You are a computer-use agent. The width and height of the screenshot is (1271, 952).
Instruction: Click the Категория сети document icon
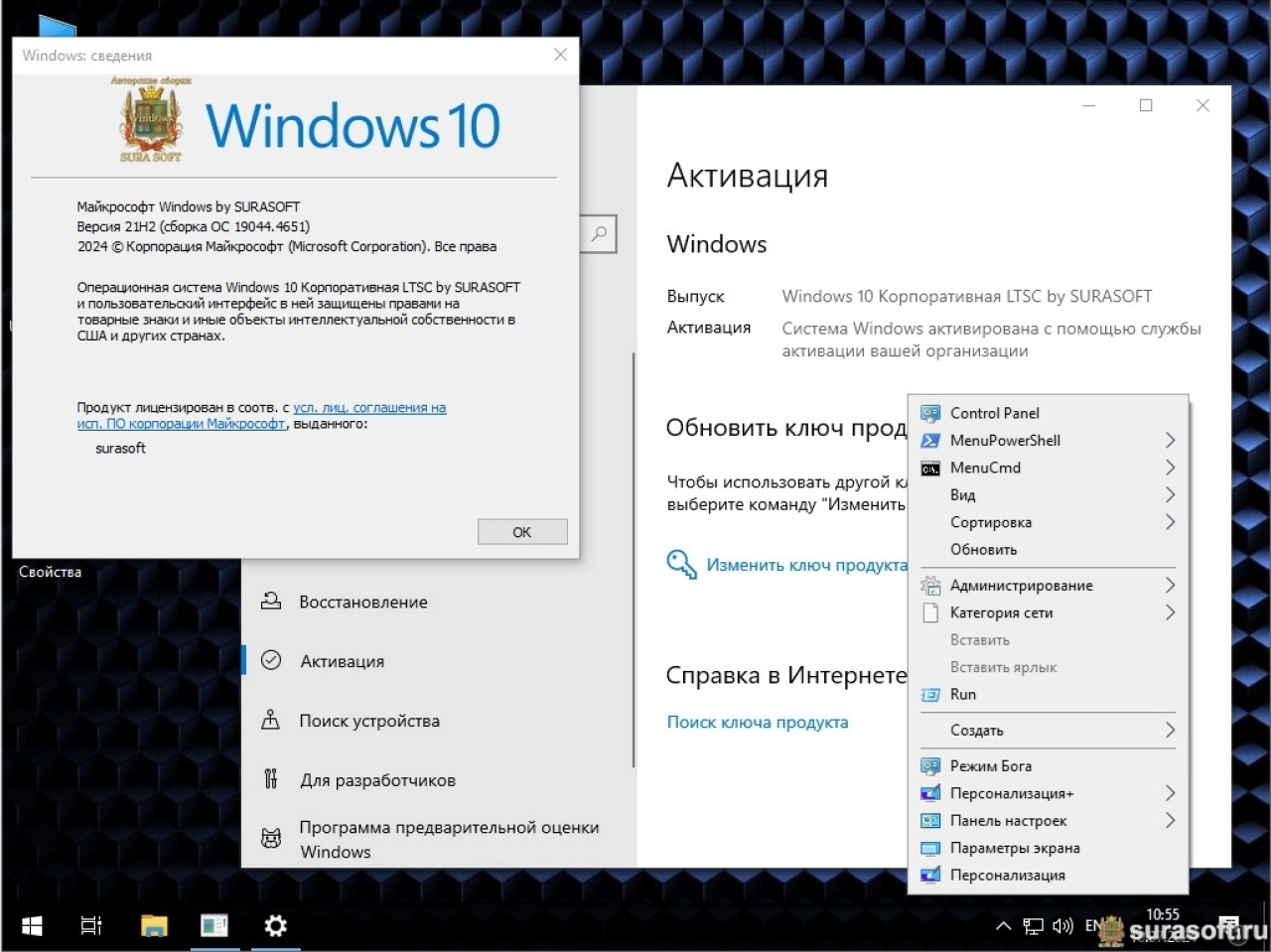(930, 612)
